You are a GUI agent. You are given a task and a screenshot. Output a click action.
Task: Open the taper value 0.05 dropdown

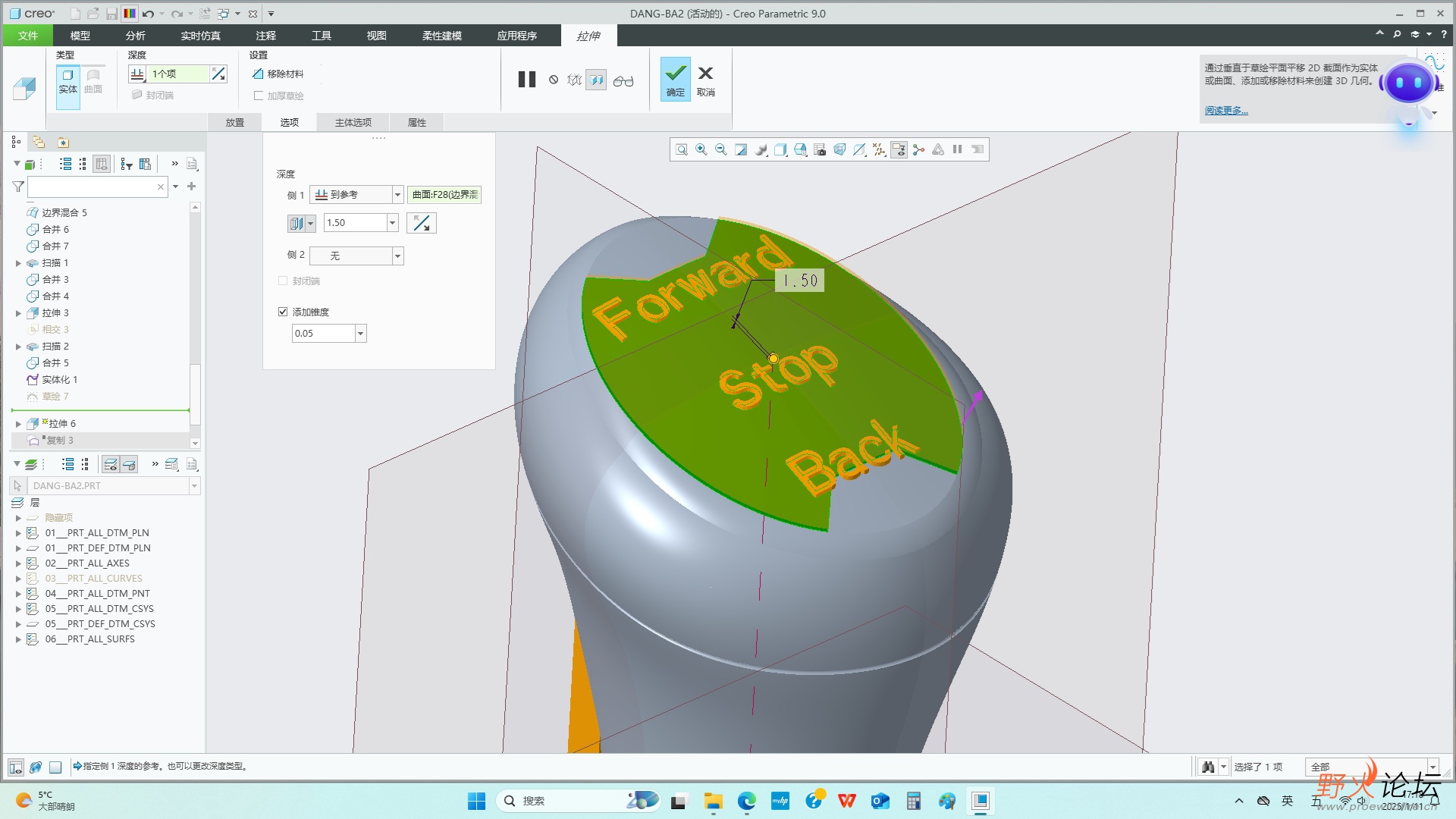pos(361,333)
